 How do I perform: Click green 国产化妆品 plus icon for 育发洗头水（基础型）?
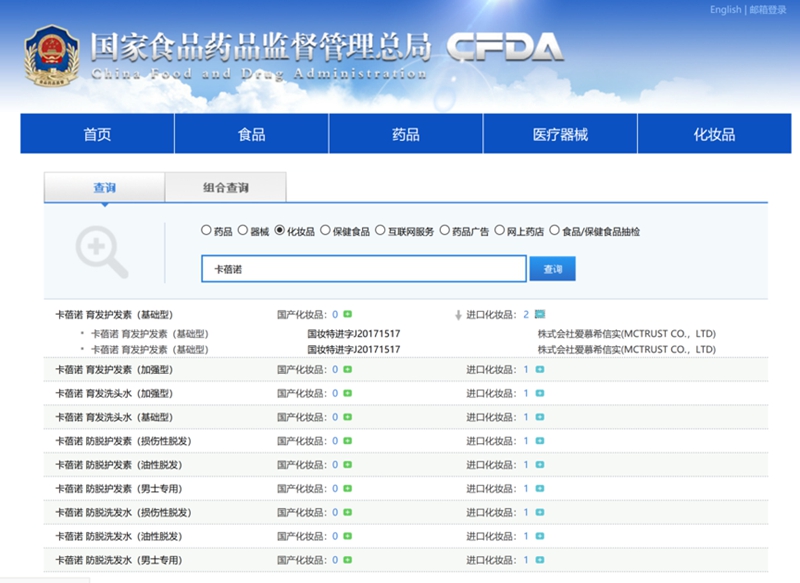(347, 417)
